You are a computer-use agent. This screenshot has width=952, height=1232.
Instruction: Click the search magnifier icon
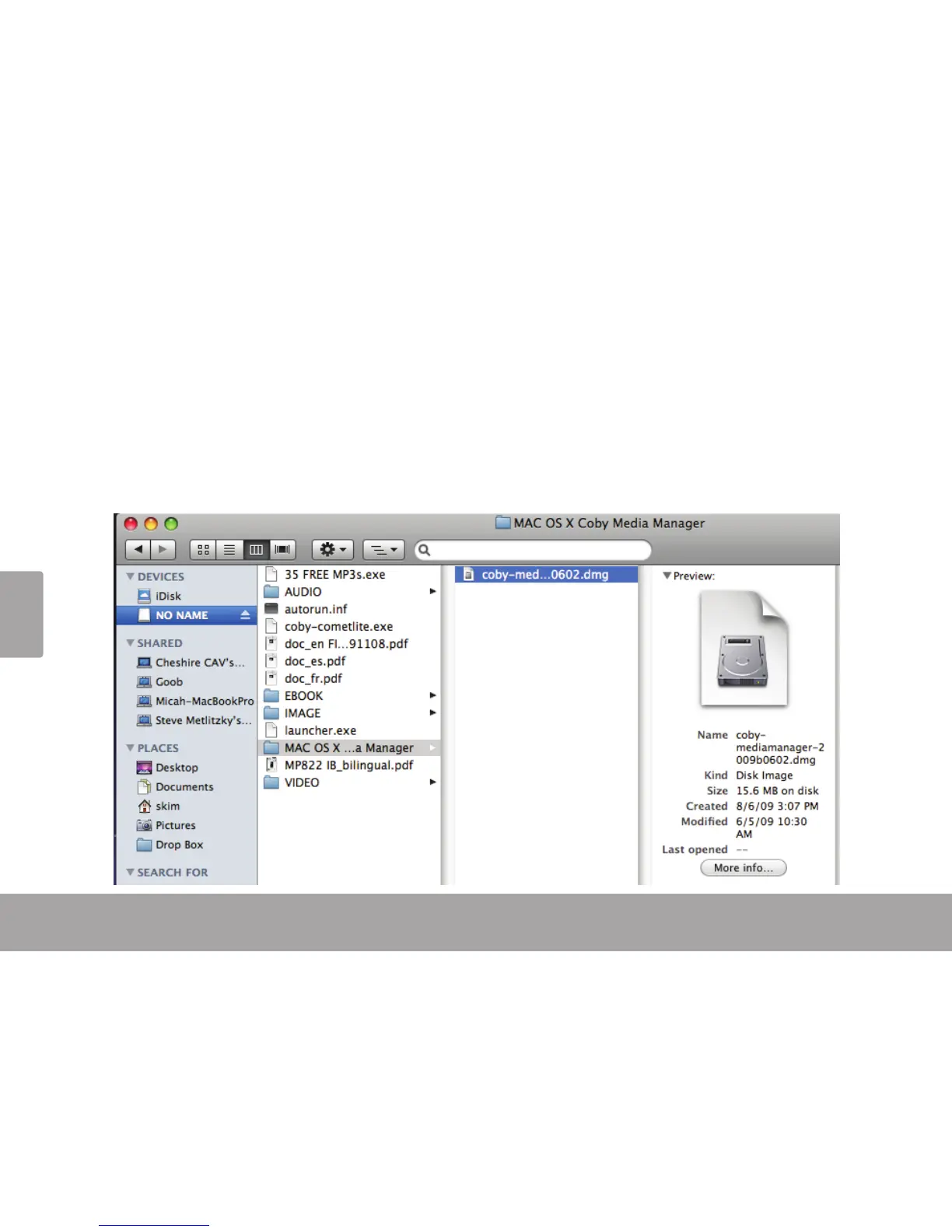pyautogui.click(x=425, y=550)
